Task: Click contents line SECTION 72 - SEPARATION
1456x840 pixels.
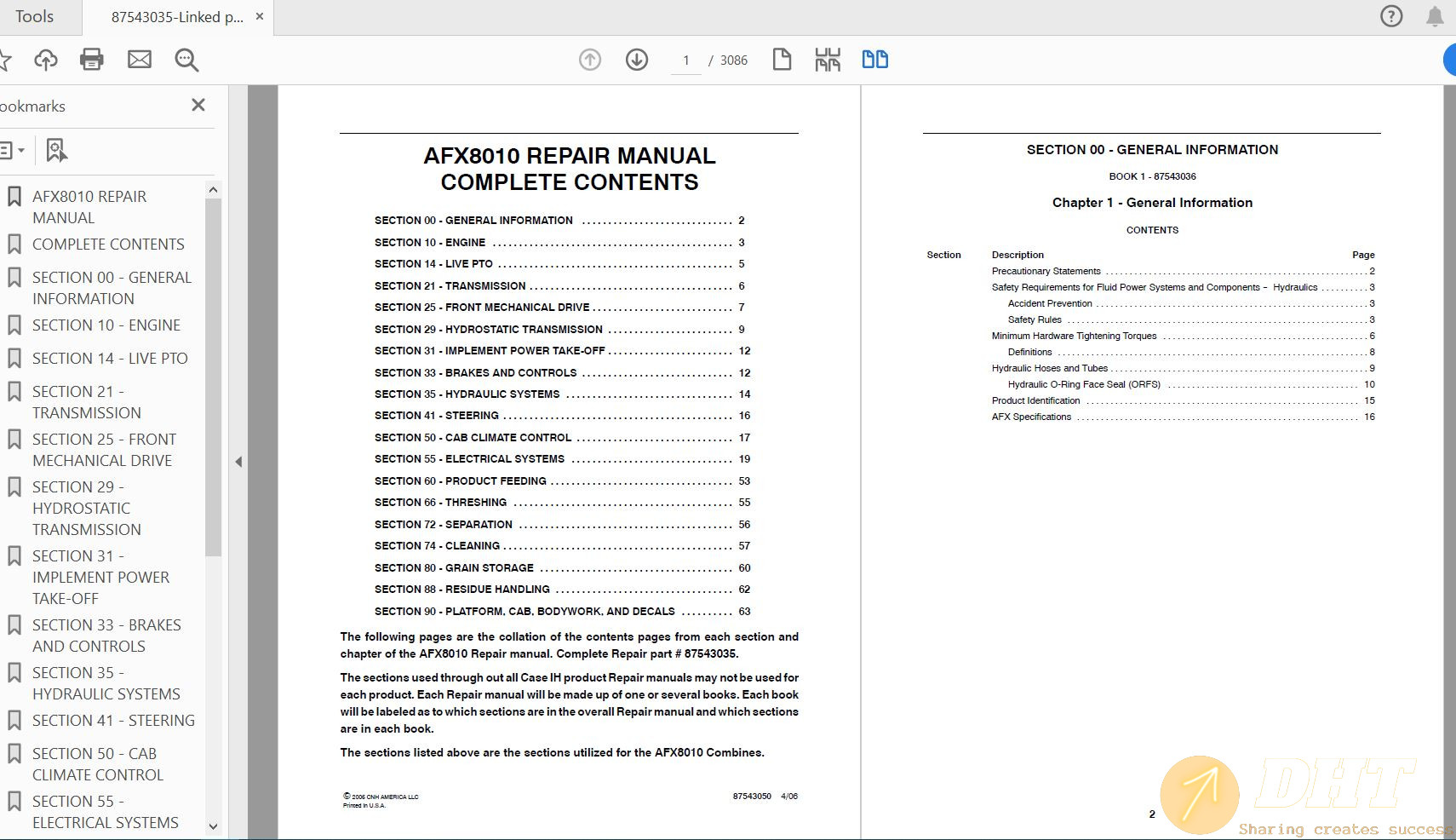Action: click(563, 525)
